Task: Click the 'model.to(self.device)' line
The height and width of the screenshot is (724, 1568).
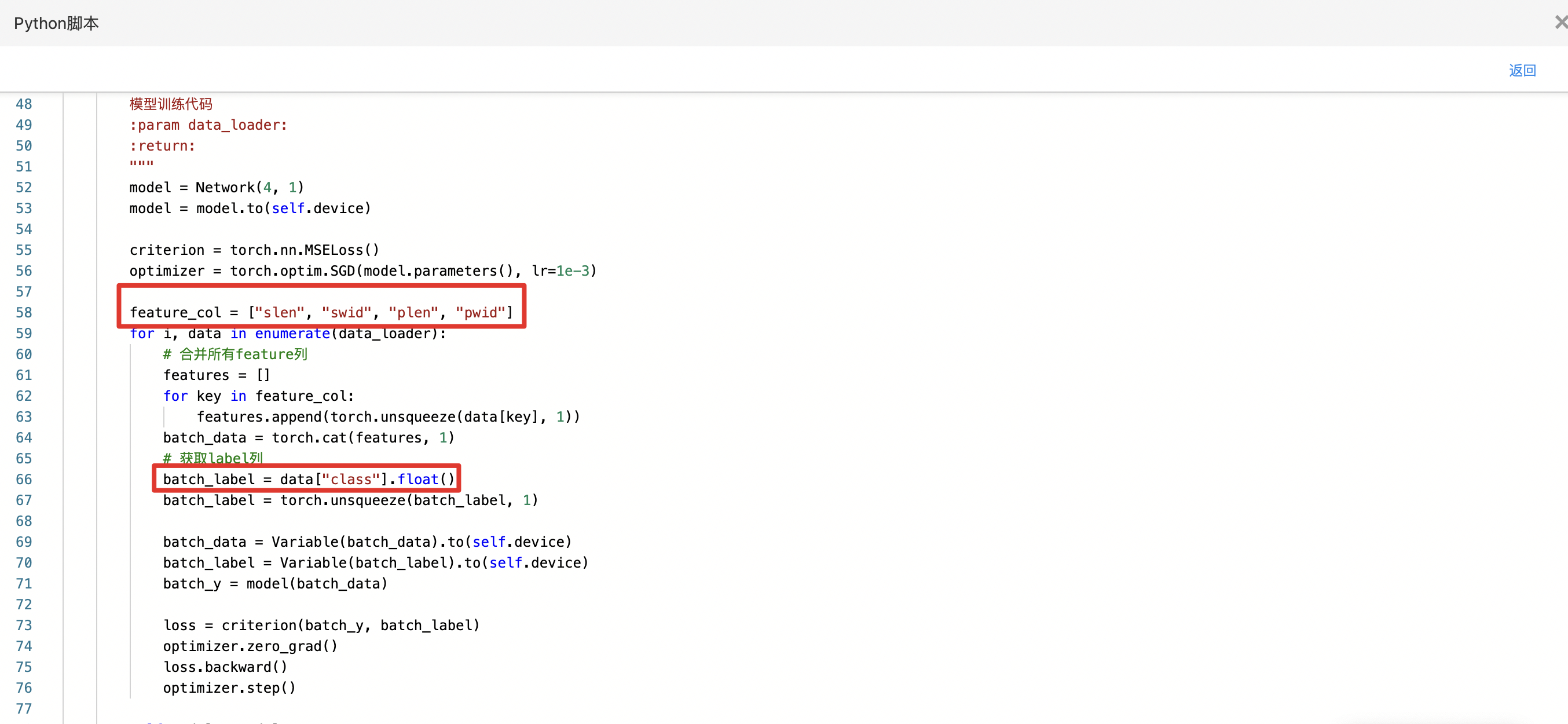Action: point(250,209)
